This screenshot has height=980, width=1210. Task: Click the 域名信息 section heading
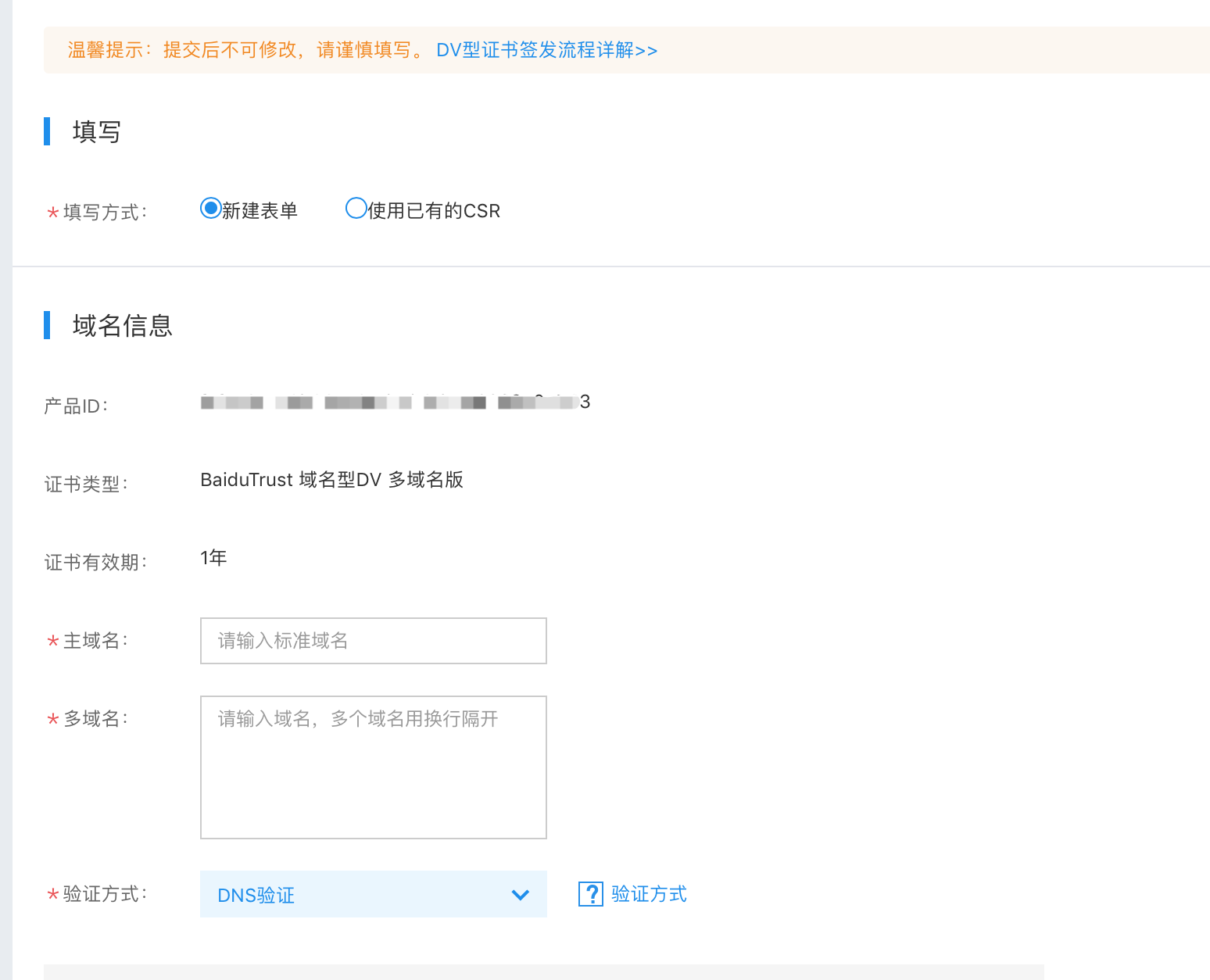[122, 326]
